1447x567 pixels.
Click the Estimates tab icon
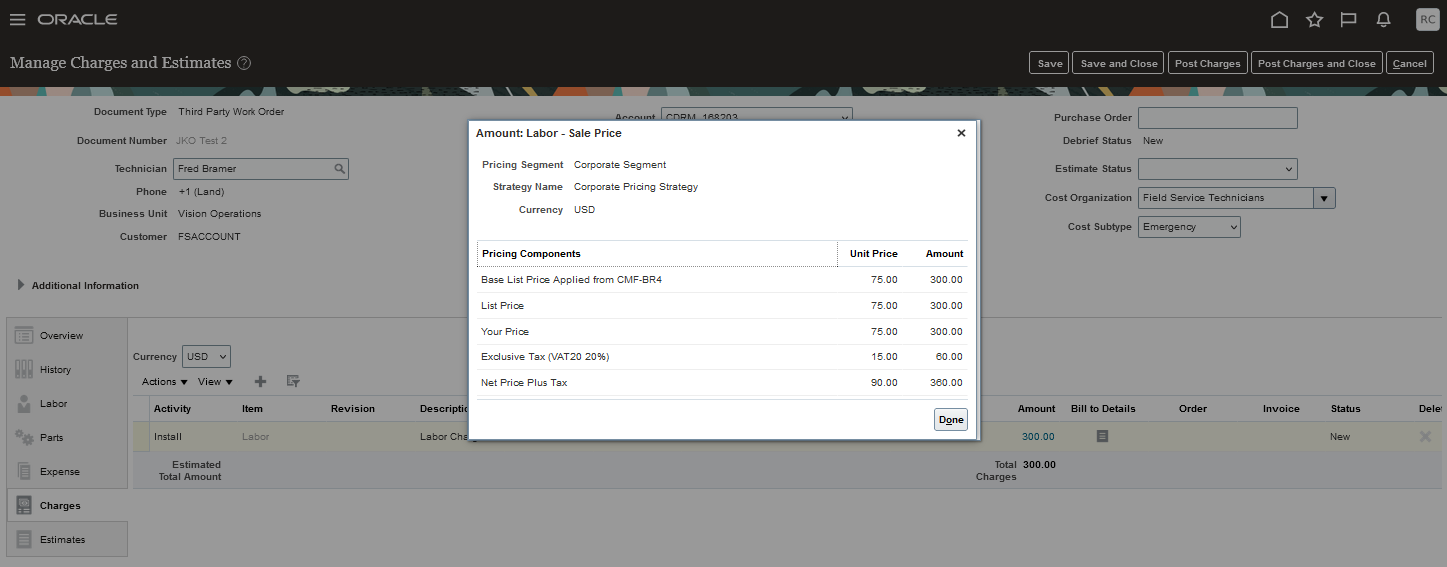(24, 539)
